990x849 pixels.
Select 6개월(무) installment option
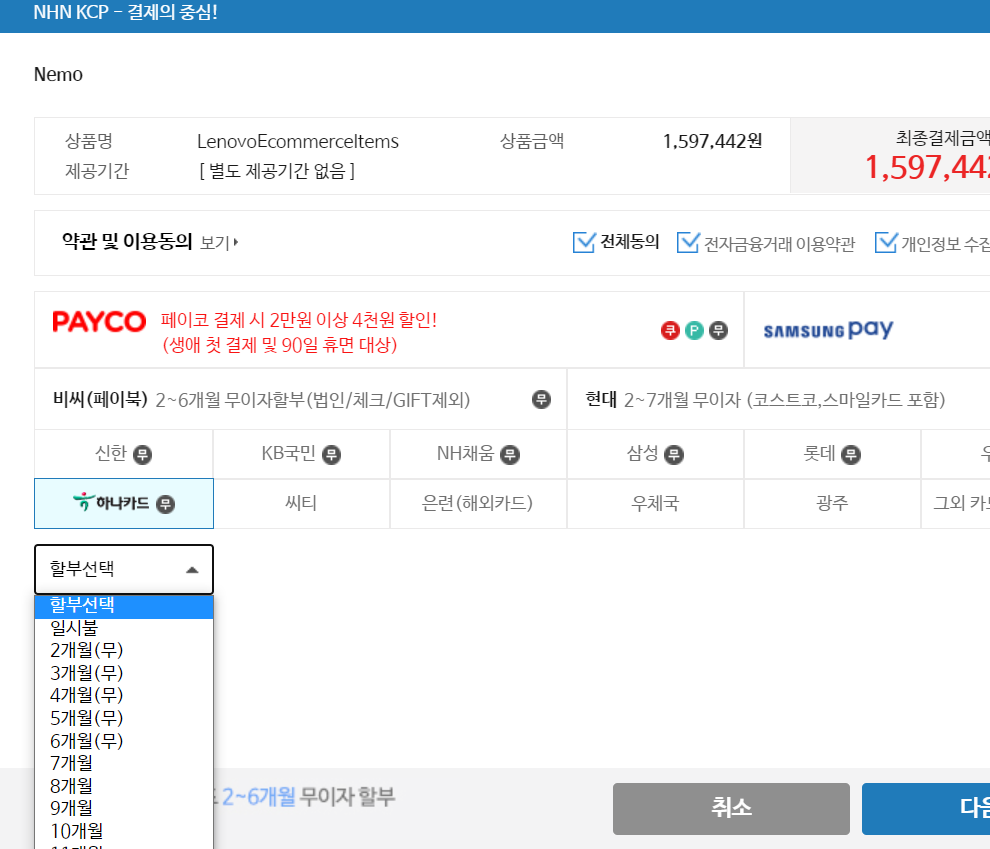click(x=124, y=741)
